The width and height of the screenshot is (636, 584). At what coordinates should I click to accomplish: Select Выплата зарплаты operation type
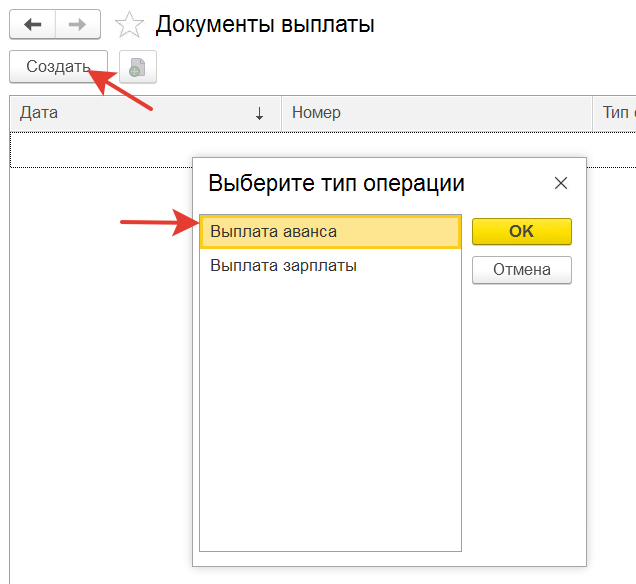[331, 266]
